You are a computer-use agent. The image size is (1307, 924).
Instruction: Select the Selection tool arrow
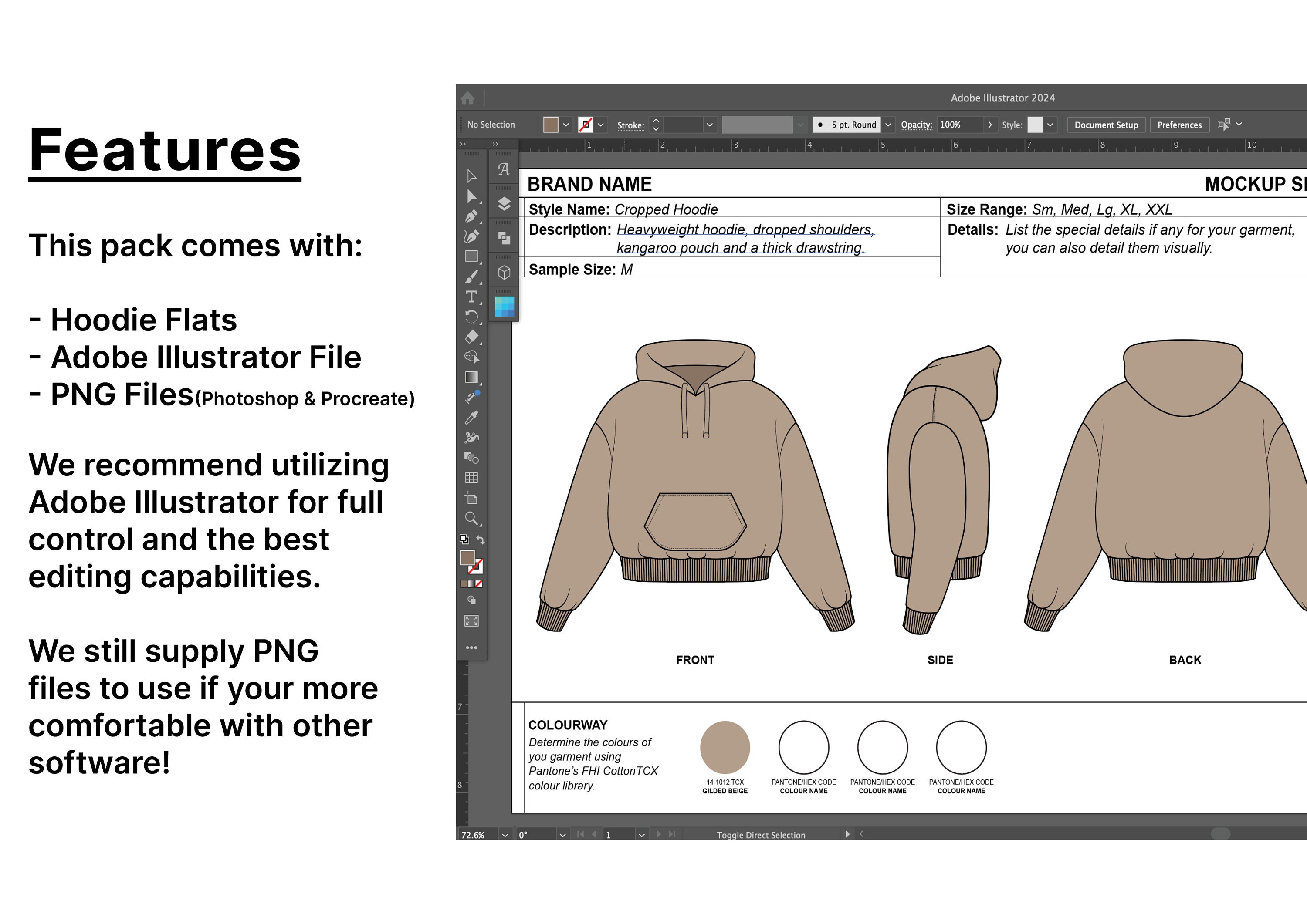471,176
